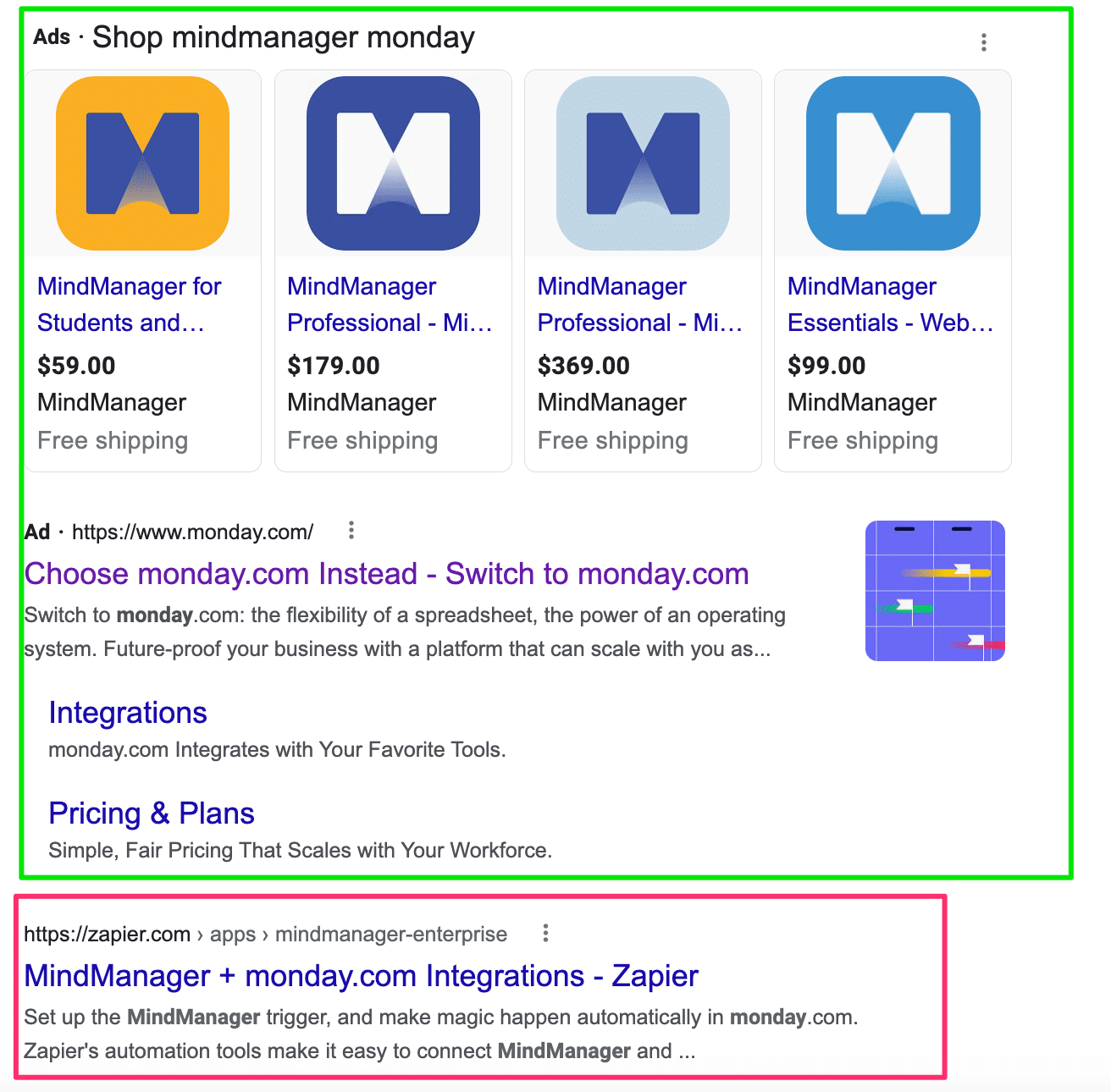Click the Shop mindmanager monday heading
The height and width of the screenshot is (1092, 1111).
click(284, 38)
